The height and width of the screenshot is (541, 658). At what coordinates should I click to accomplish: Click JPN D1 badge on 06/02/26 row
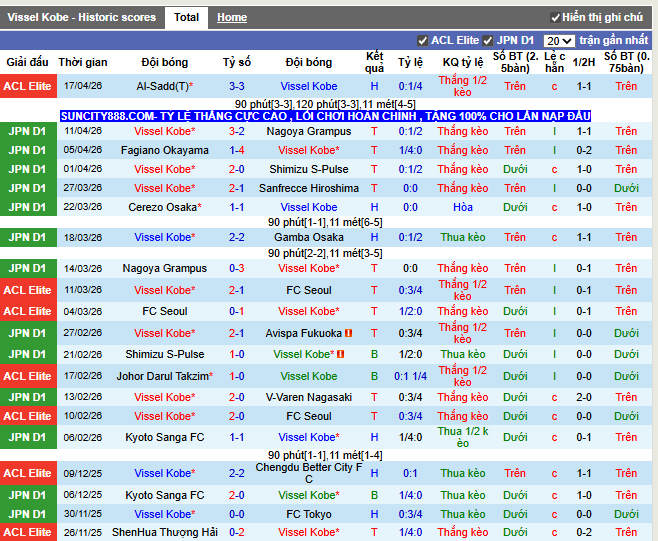27,437
